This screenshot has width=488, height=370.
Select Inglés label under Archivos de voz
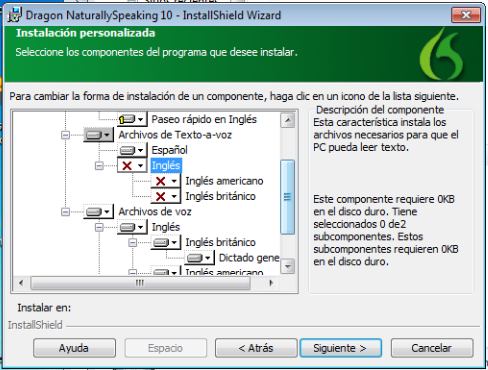166,227
